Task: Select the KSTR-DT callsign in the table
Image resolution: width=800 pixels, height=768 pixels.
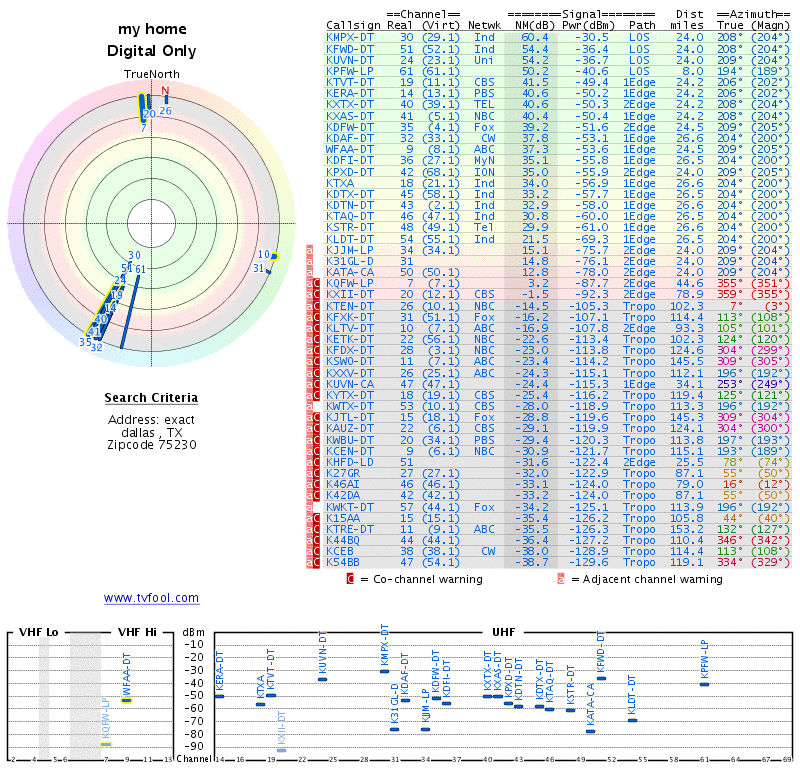Action: [x=350, y=228]
